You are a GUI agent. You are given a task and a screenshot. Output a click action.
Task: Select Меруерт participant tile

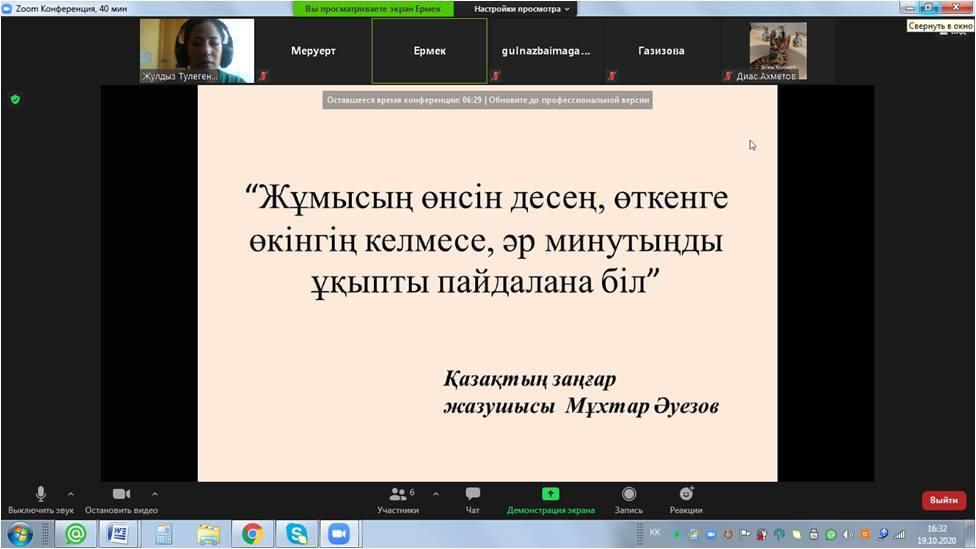coord(312,51)
